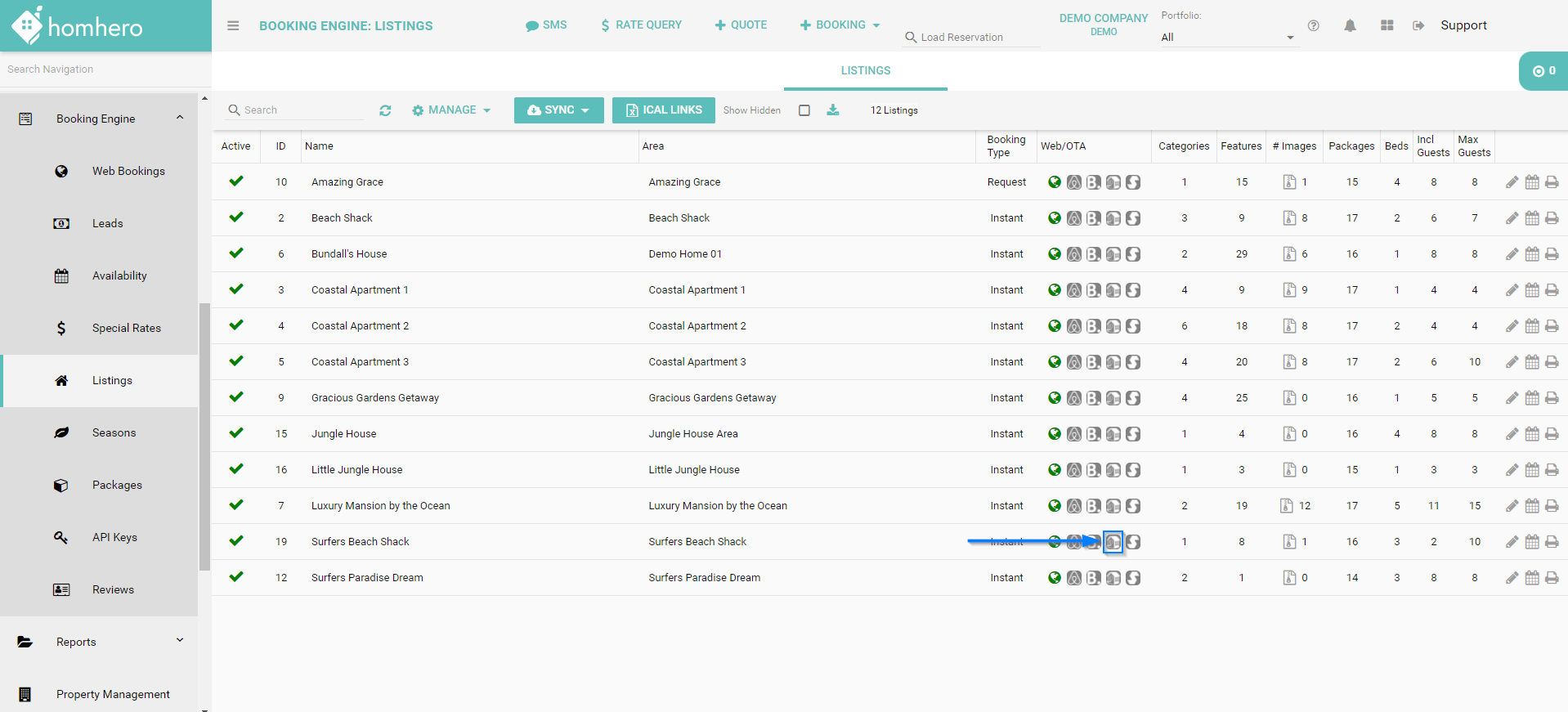Click the ICAL LINKS button
This screenshot has height=712, width=1568.
tap(663, 110)
